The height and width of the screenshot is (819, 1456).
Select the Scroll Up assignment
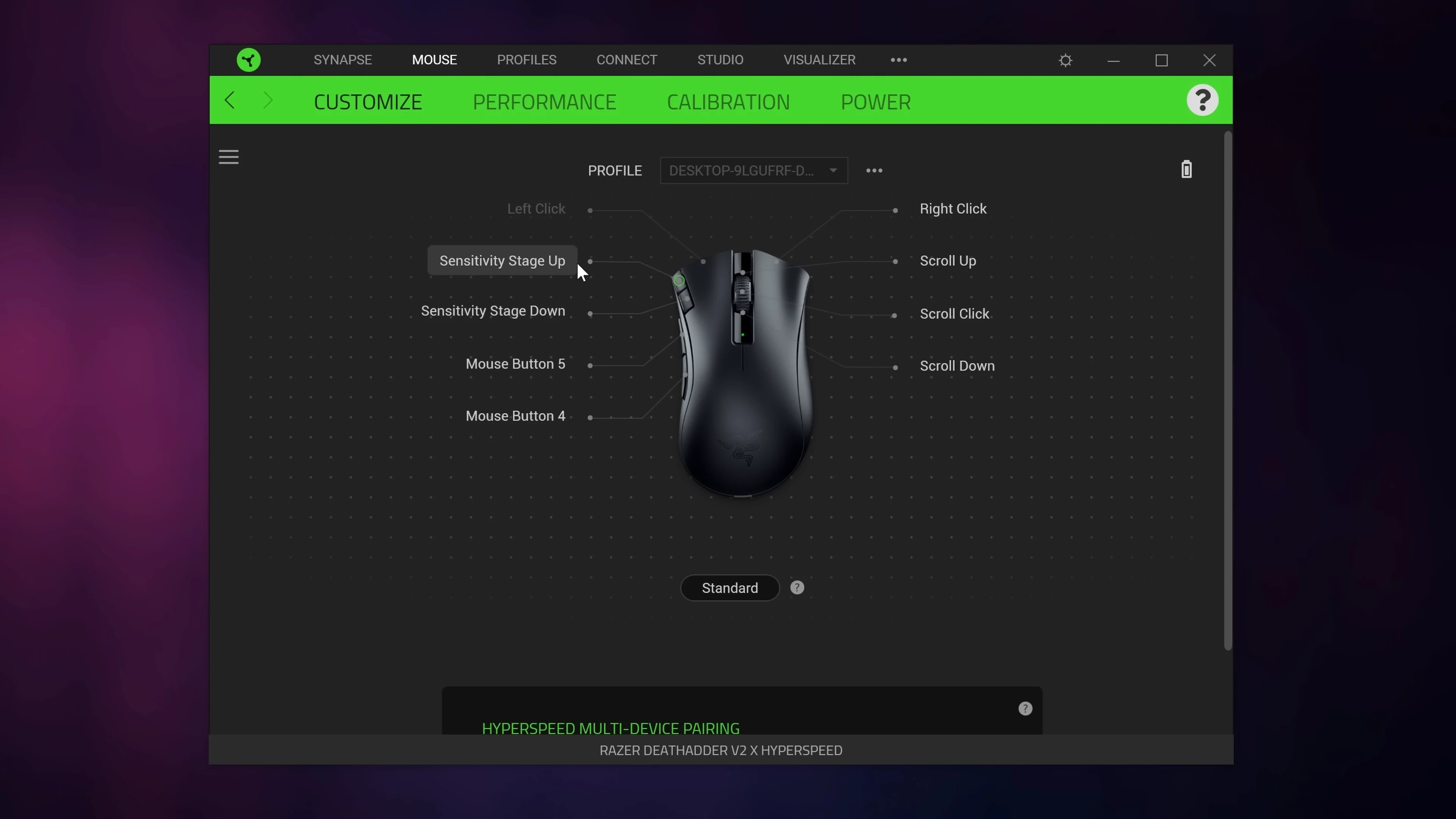pyautogui.click(x=948, y=261)
